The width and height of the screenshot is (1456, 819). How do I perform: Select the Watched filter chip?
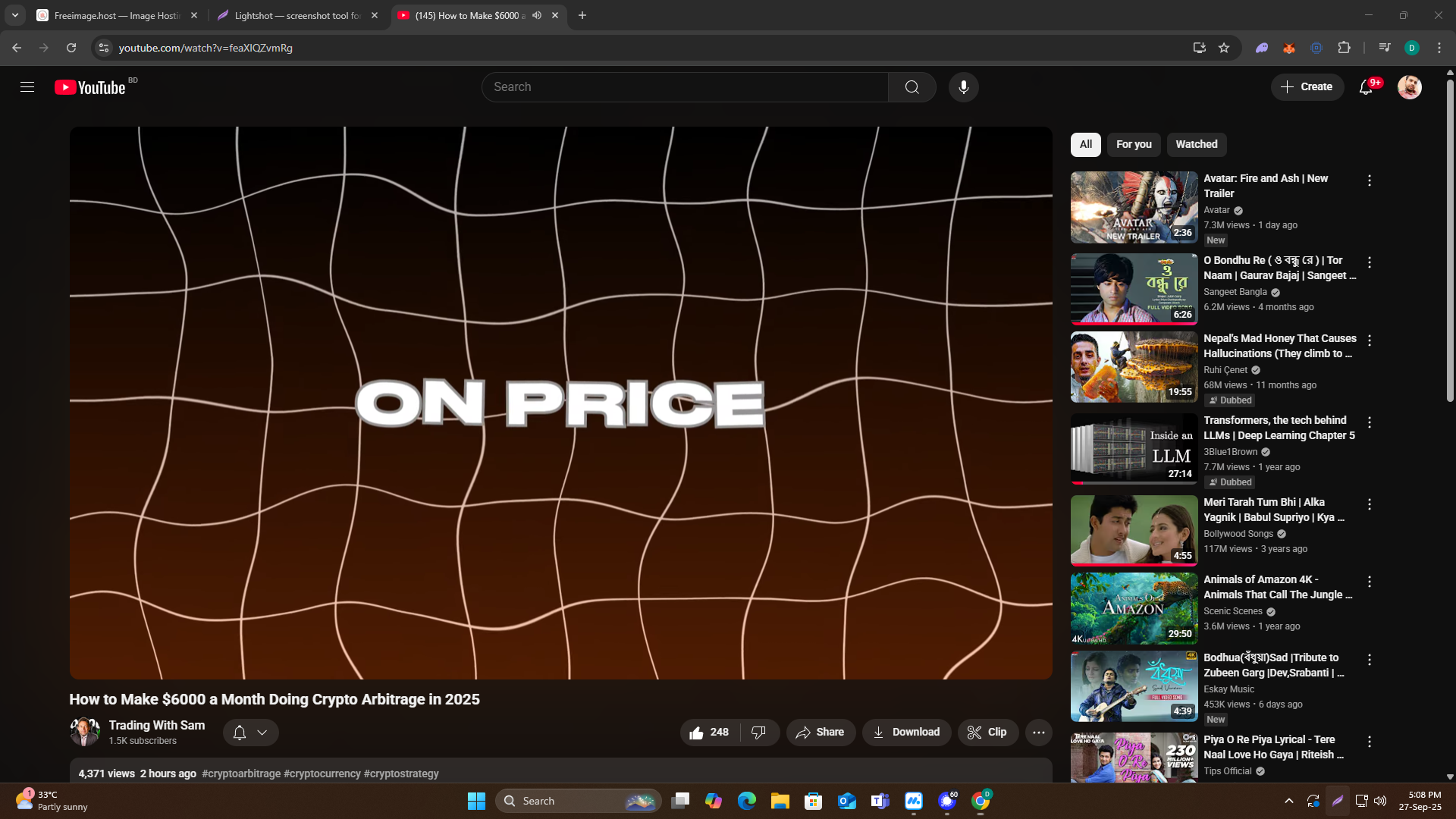1196,144
